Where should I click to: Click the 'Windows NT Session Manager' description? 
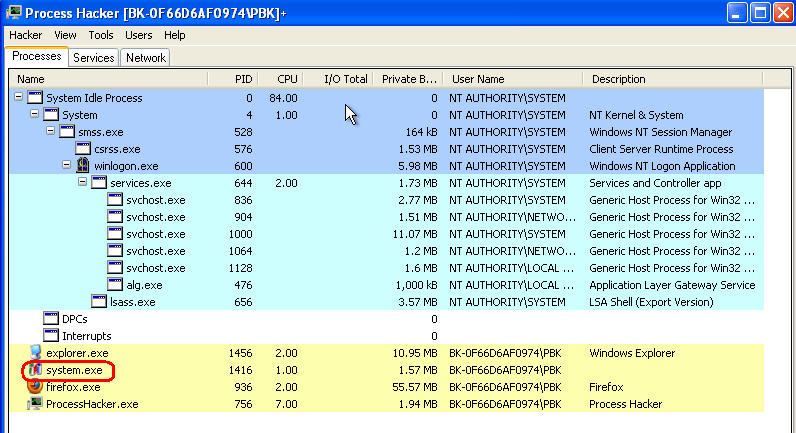(660, 132)
